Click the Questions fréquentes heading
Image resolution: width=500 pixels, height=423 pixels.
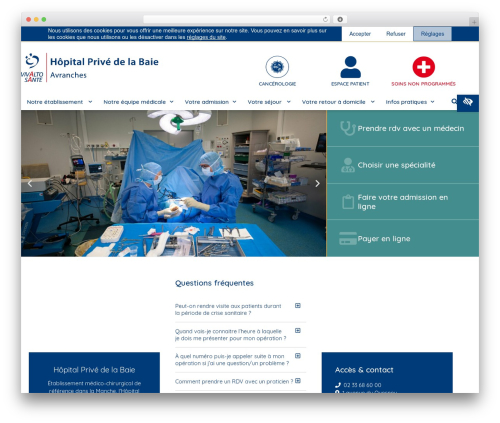tap(214, 283)
